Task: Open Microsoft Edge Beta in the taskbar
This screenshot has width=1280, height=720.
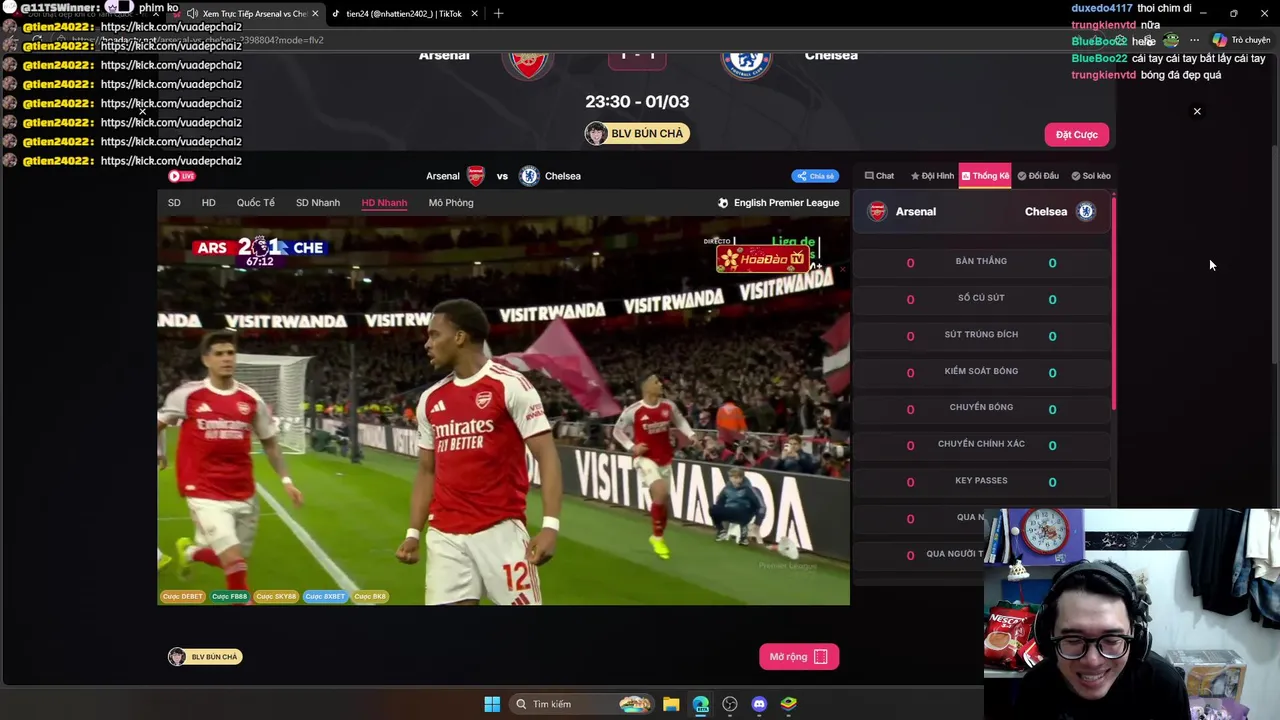Action: [700, 704]
